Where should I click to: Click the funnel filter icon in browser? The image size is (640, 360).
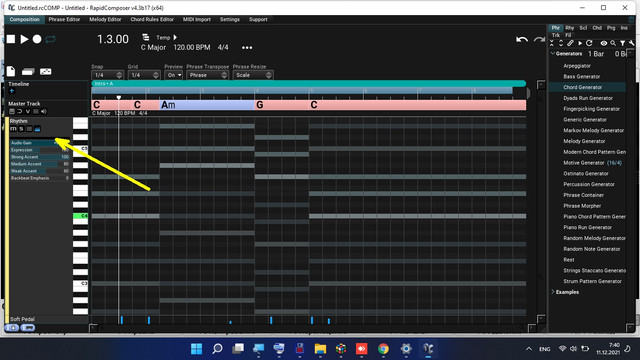click(622, 43)
